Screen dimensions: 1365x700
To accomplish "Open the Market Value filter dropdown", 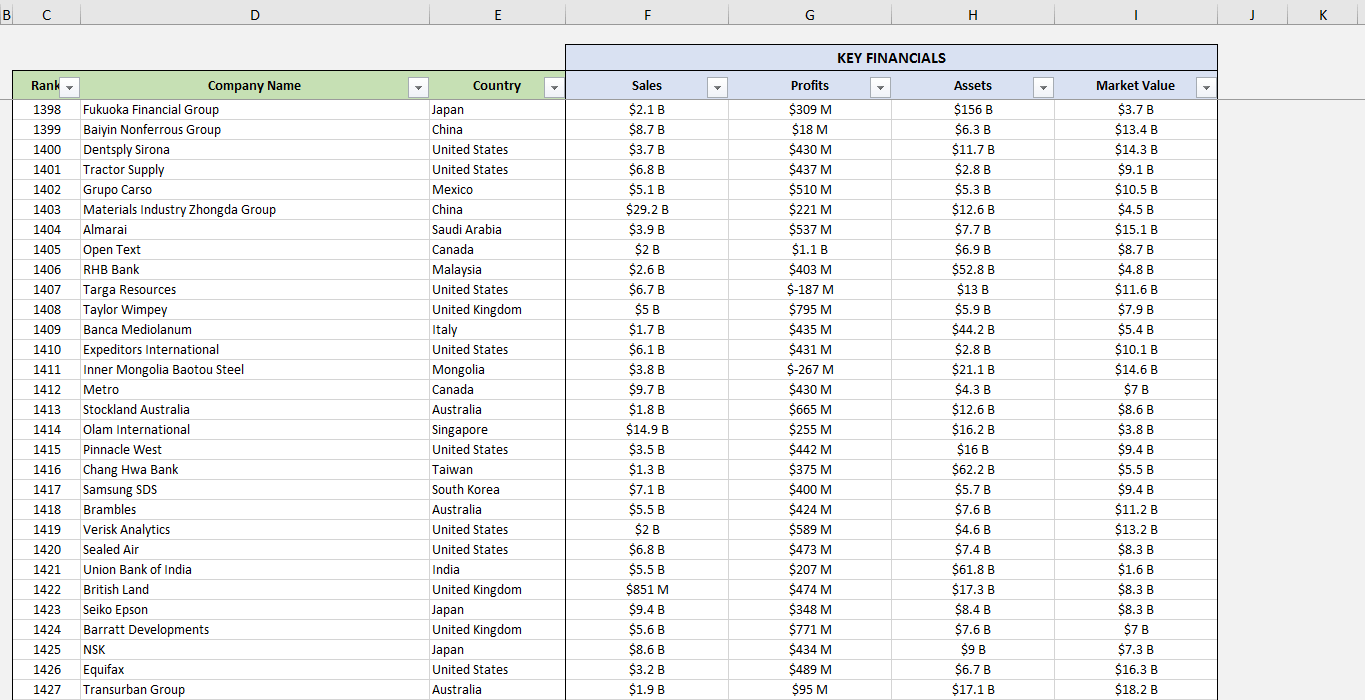I will [x=1206, y=88].
